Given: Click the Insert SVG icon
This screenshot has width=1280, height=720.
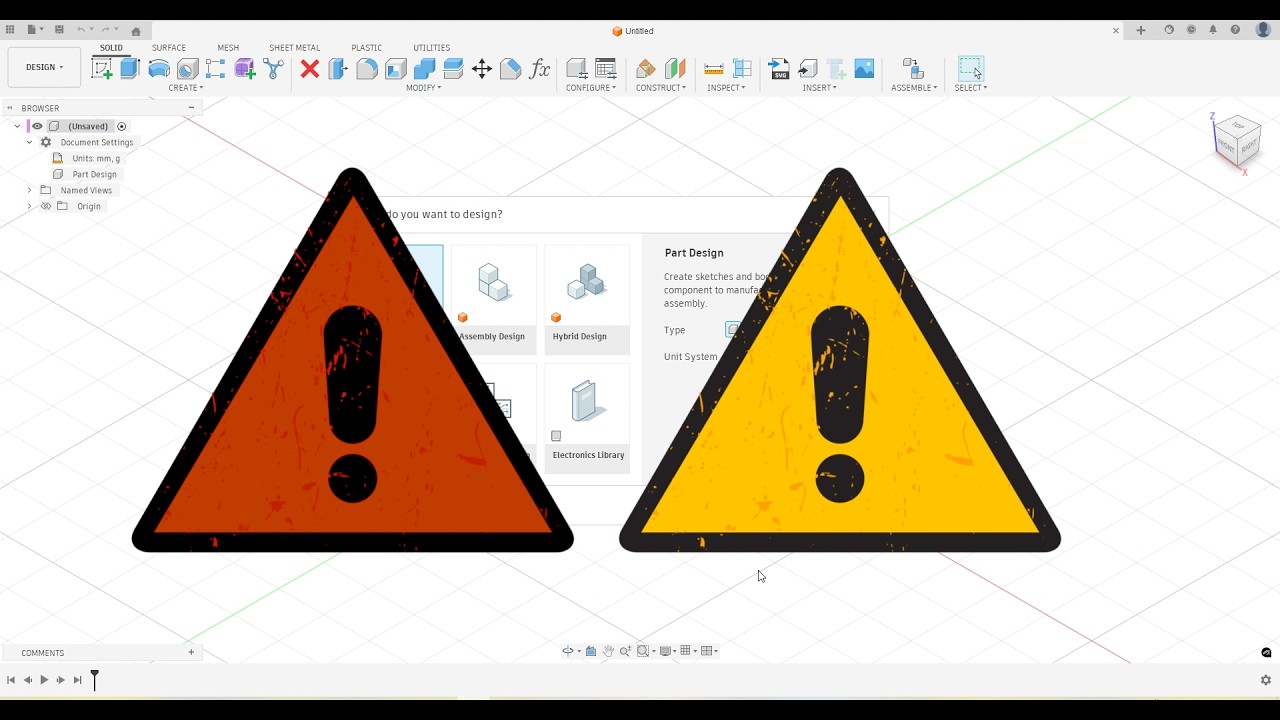Looking at the screenshot, I should click(x=779, y=69).
